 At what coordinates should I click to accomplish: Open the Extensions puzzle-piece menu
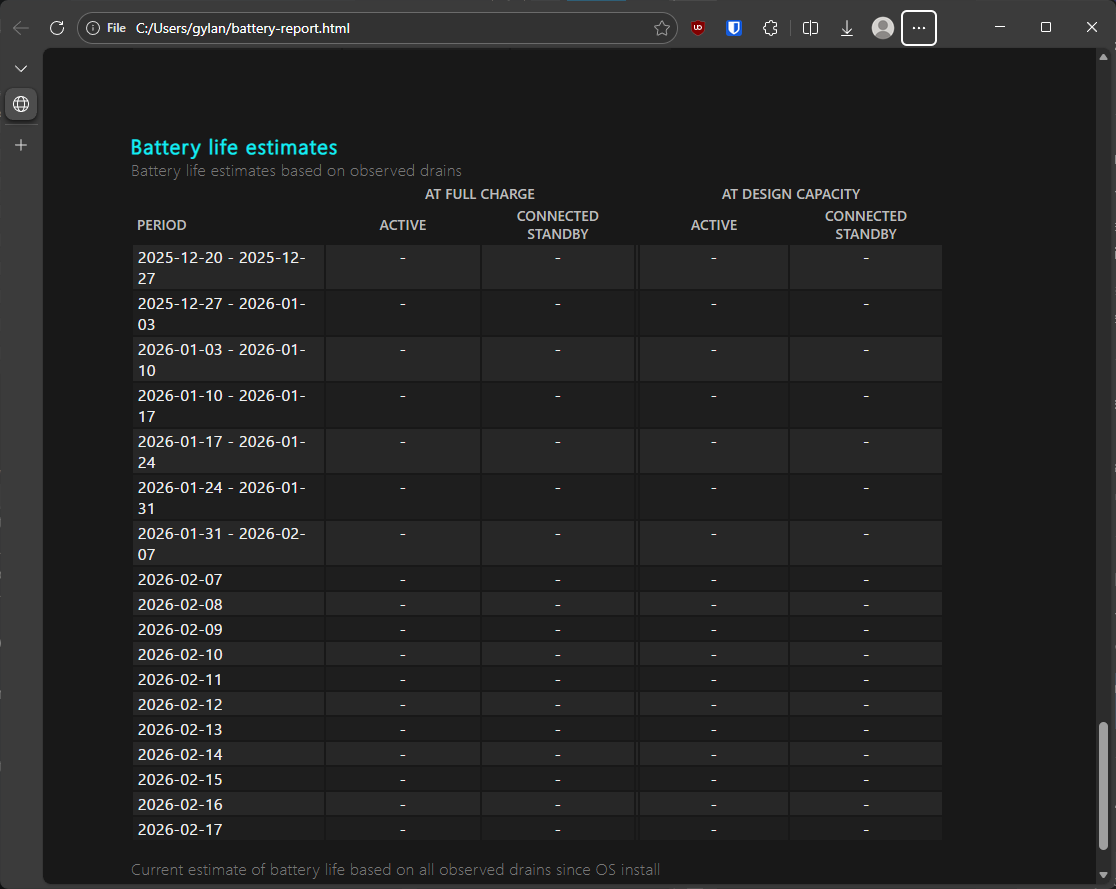point(770,28)
